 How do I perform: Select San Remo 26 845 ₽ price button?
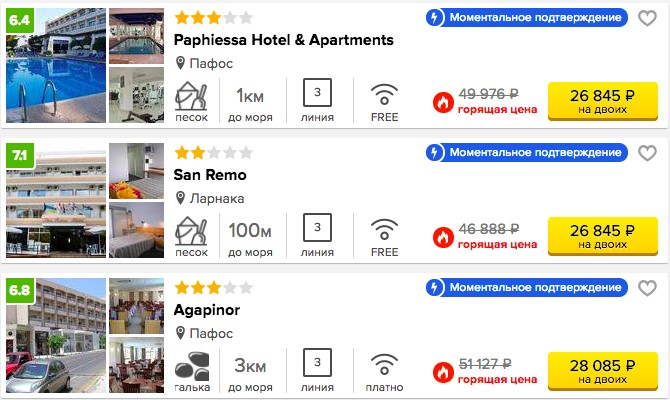pos(602,236)
